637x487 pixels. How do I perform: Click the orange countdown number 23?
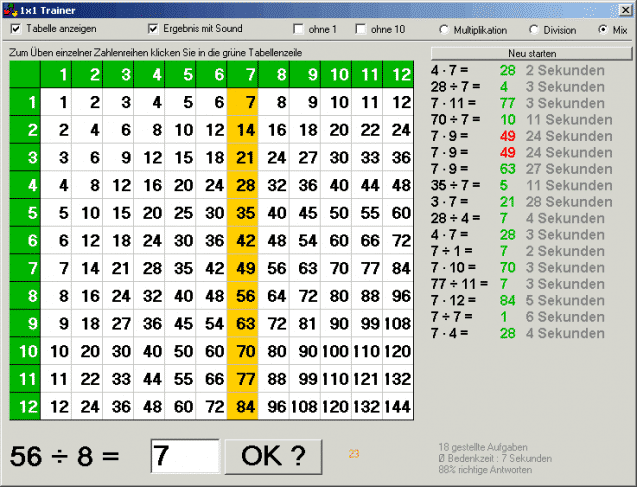point(354,453)
